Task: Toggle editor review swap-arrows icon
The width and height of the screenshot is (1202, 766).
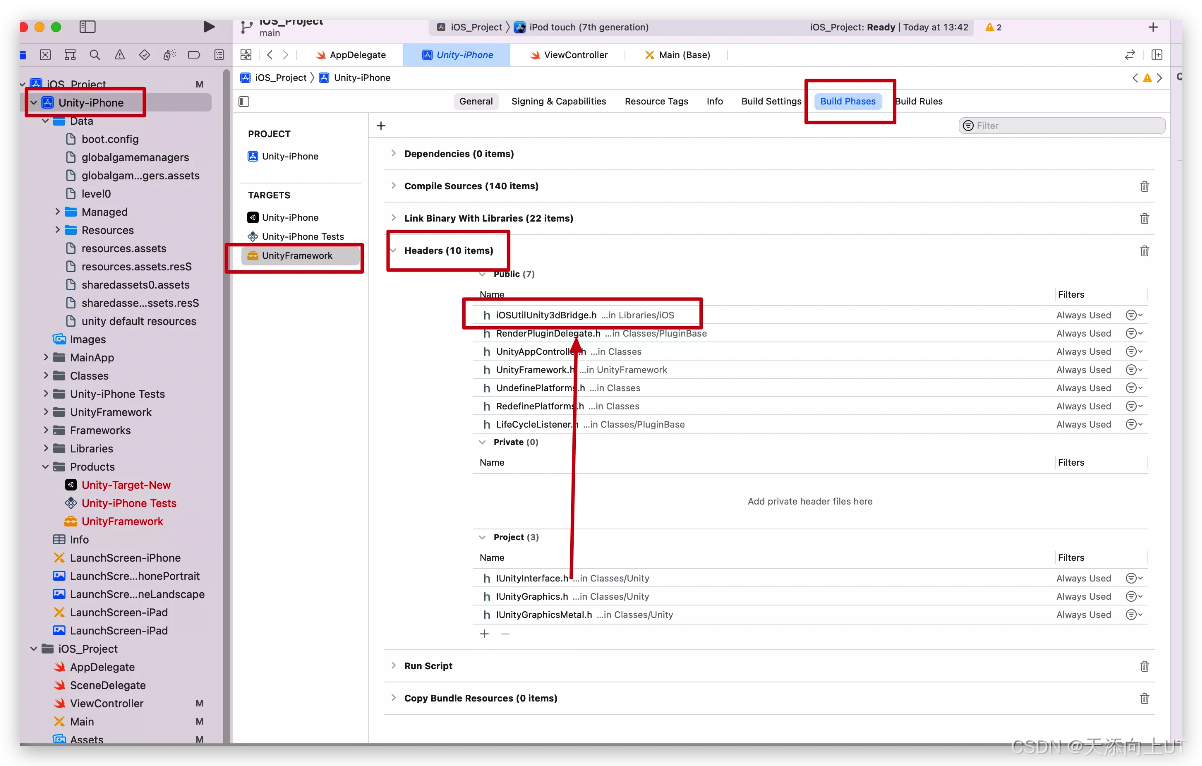Action: [1130, 55]
